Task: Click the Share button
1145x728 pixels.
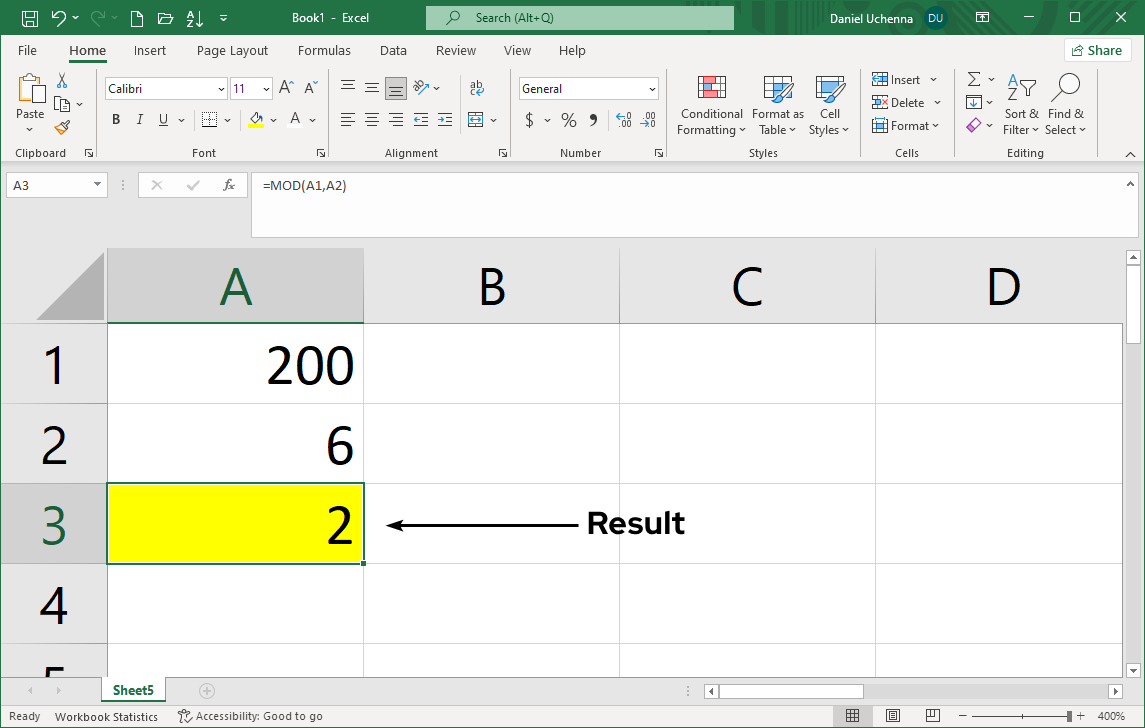Action: coord(1097,50)
